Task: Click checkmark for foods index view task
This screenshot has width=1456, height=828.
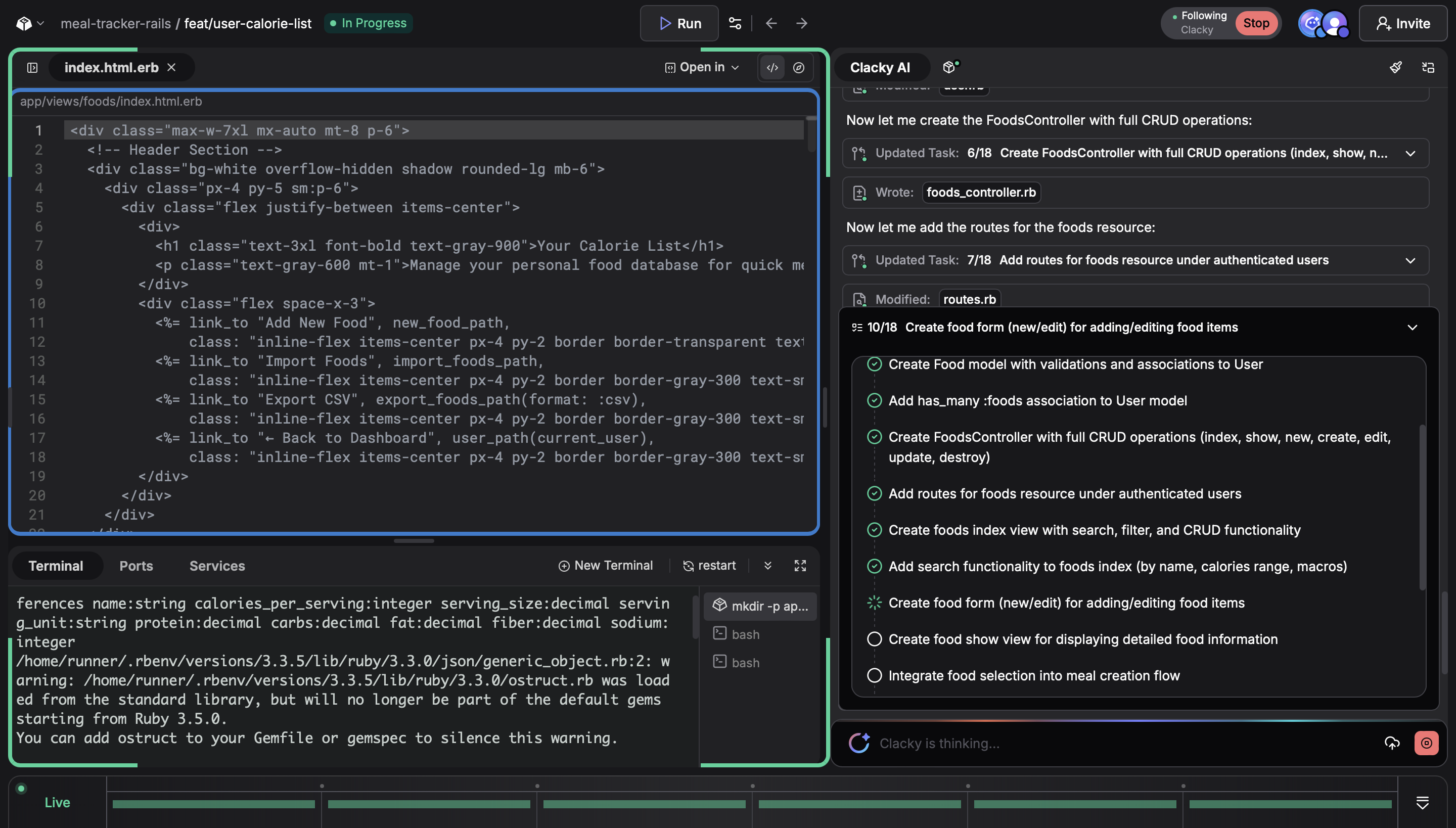Action: pos(874,530)
